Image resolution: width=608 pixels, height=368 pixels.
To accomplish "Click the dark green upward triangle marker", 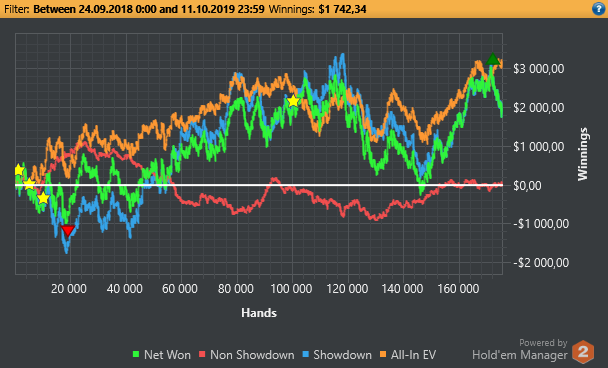I will [492, 59].
